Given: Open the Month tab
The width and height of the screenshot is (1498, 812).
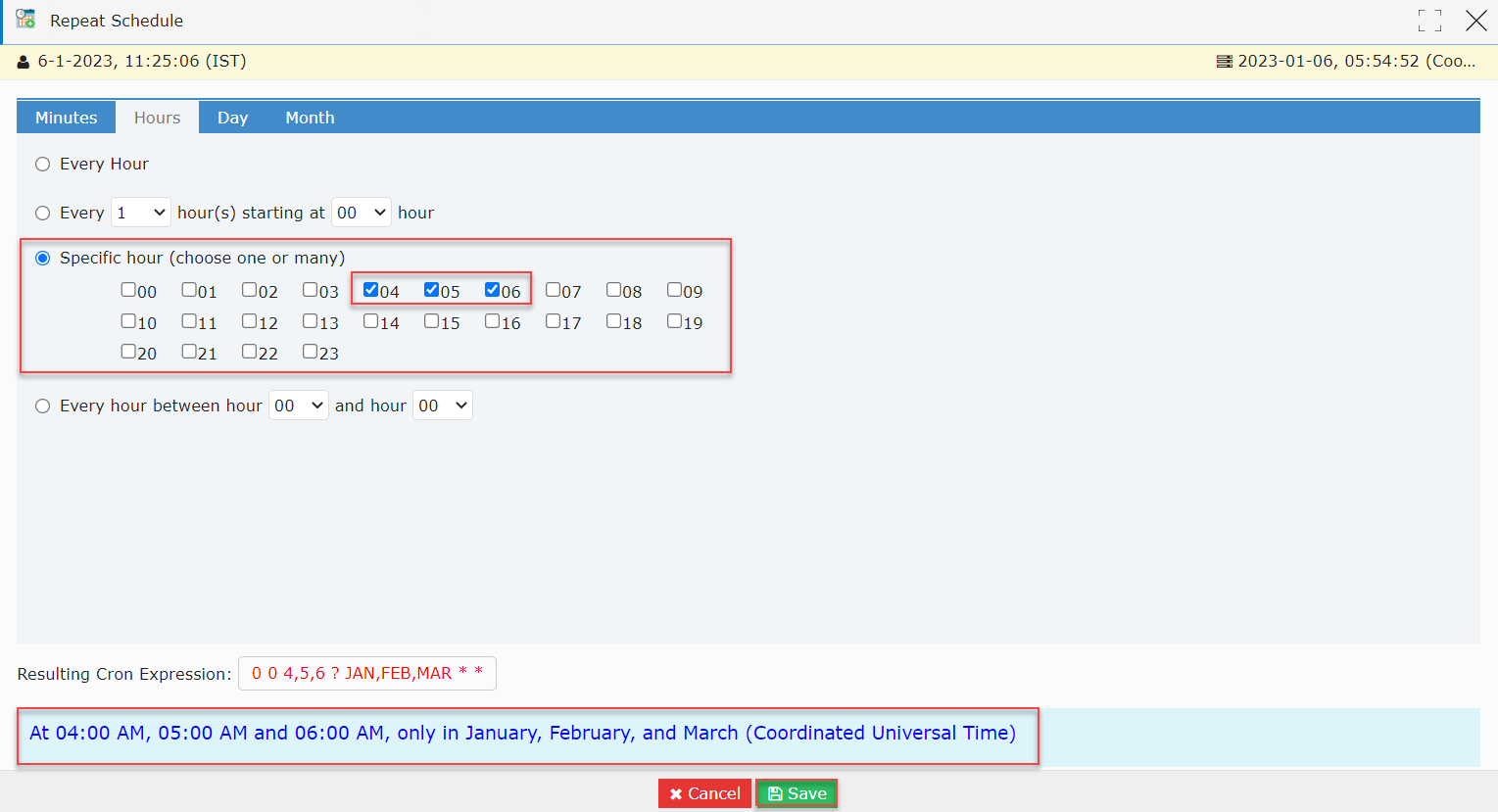Looking at the screenshot, I should (x=310, y=118).
